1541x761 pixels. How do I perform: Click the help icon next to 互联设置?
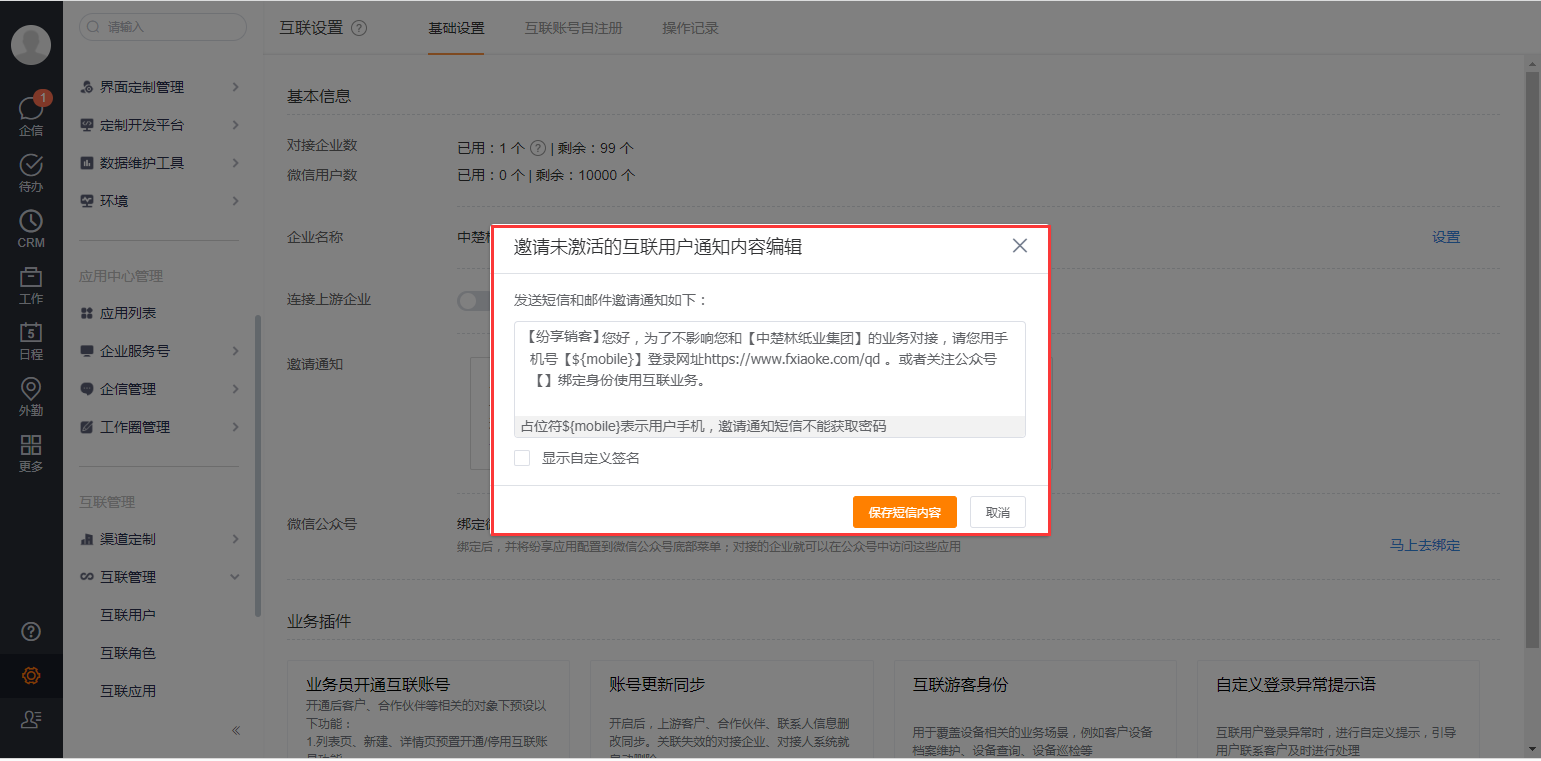360,28
